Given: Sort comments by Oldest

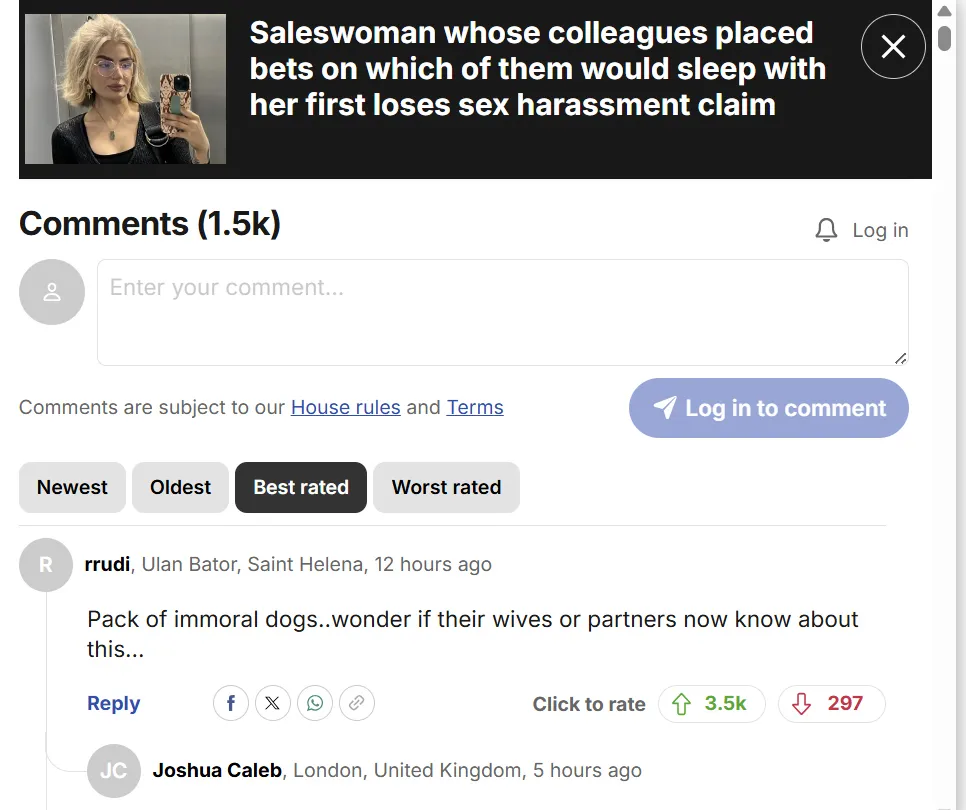Looking at the screenshot, I should point(180,488).
